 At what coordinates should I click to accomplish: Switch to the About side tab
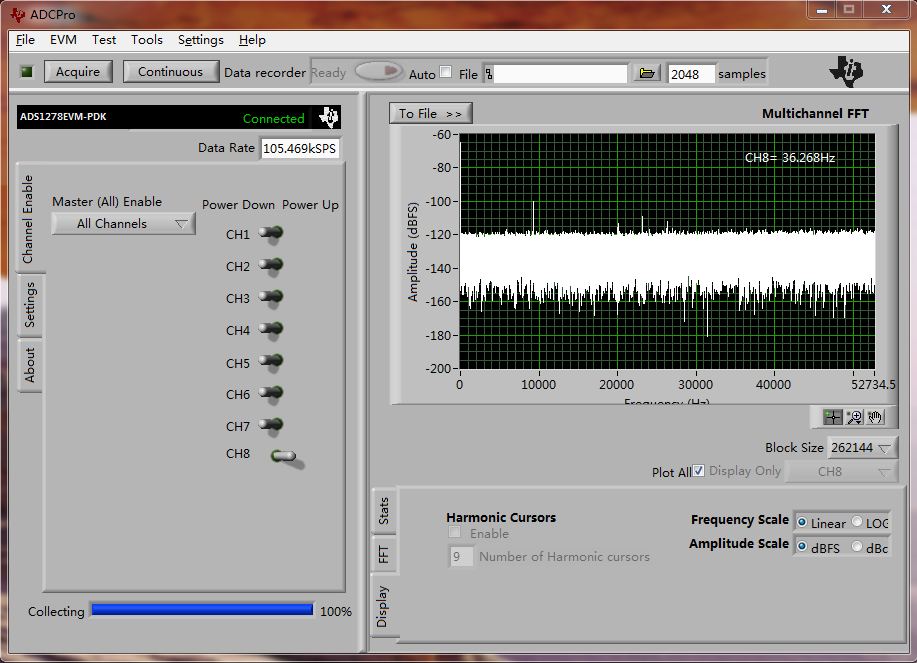30,365
